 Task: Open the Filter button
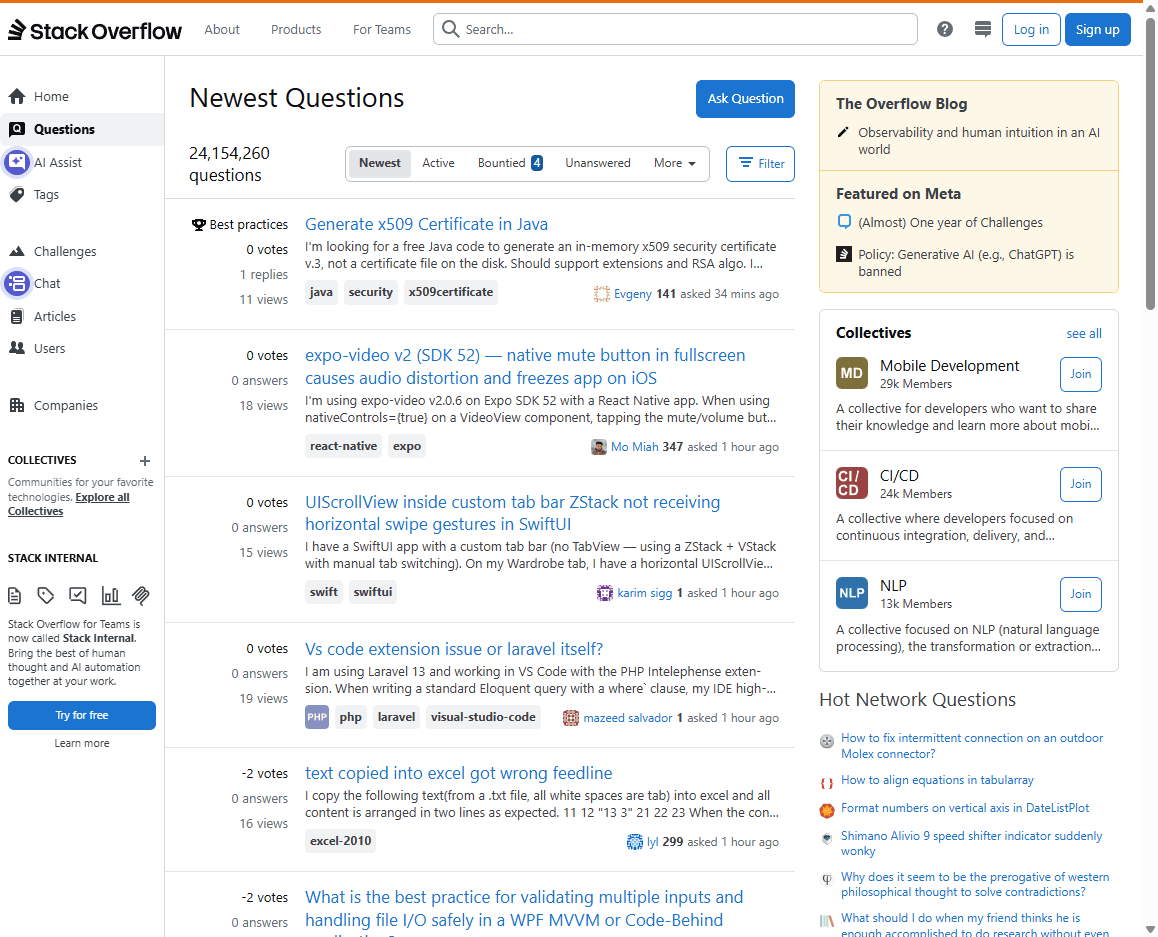(760, 164)
